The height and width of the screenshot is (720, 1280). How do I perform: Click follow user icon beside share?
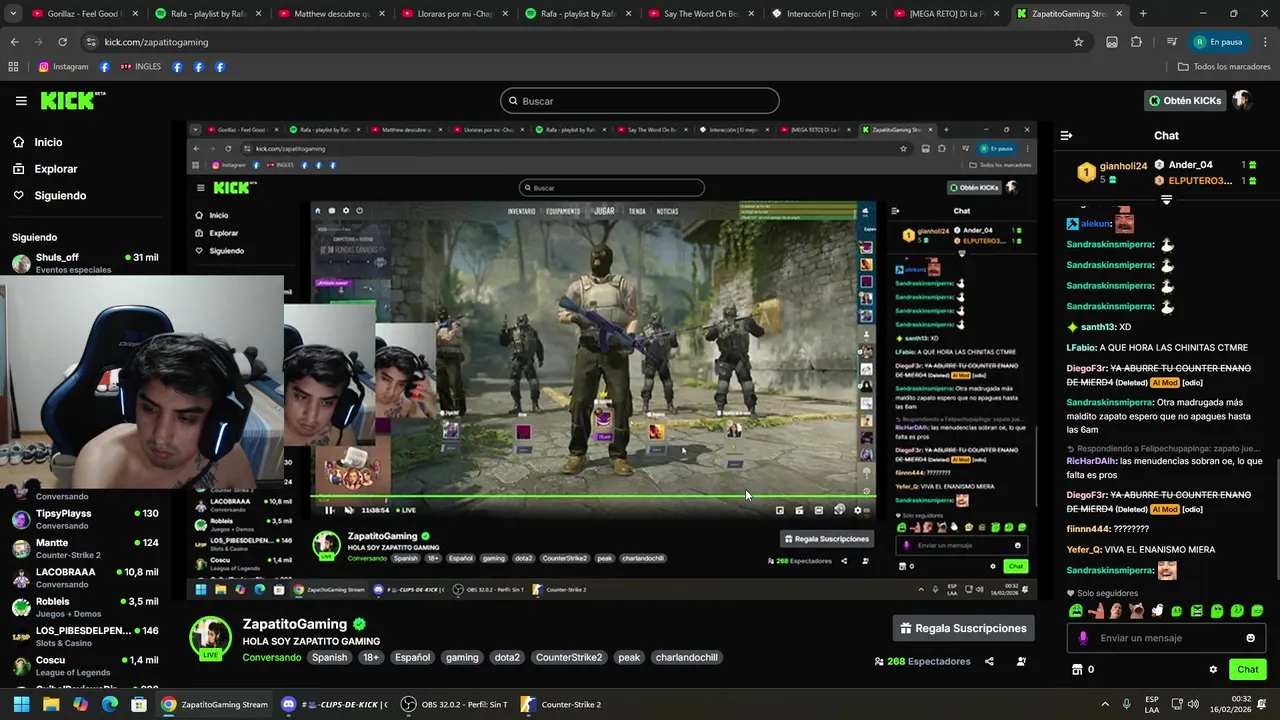point(1021,661)
